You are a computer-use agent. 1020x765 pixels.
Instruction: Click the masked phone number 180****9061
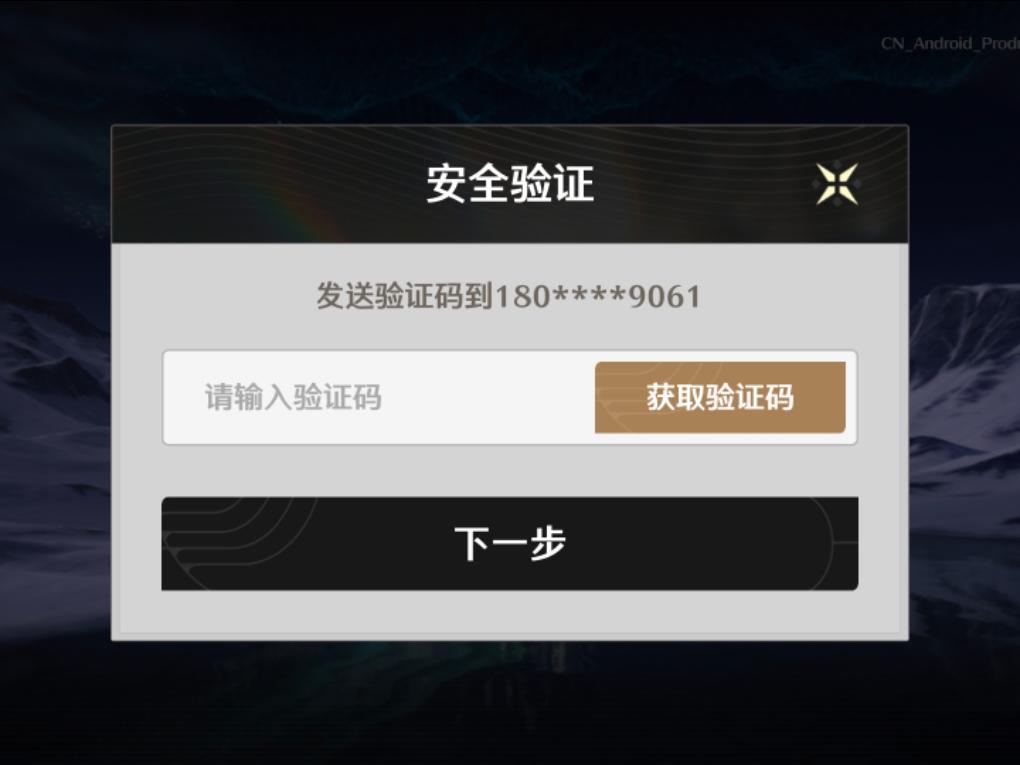598,297
